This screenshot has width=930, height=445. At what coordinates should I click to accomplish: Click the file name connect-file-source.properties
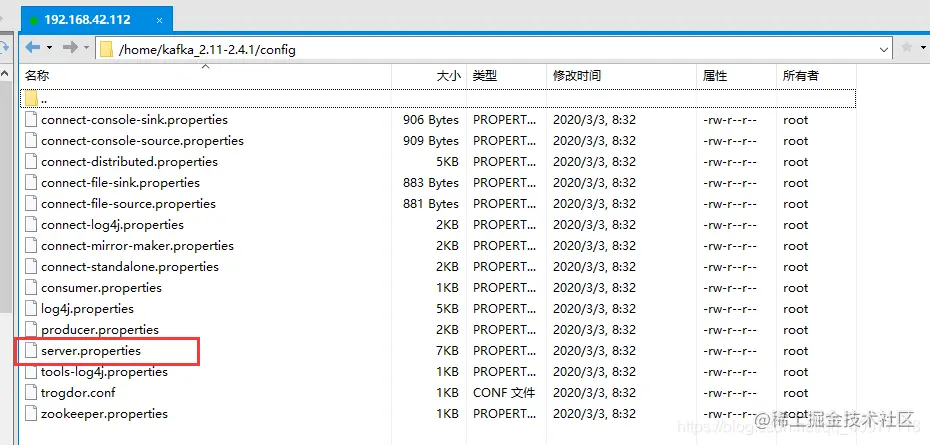(128, 204)
